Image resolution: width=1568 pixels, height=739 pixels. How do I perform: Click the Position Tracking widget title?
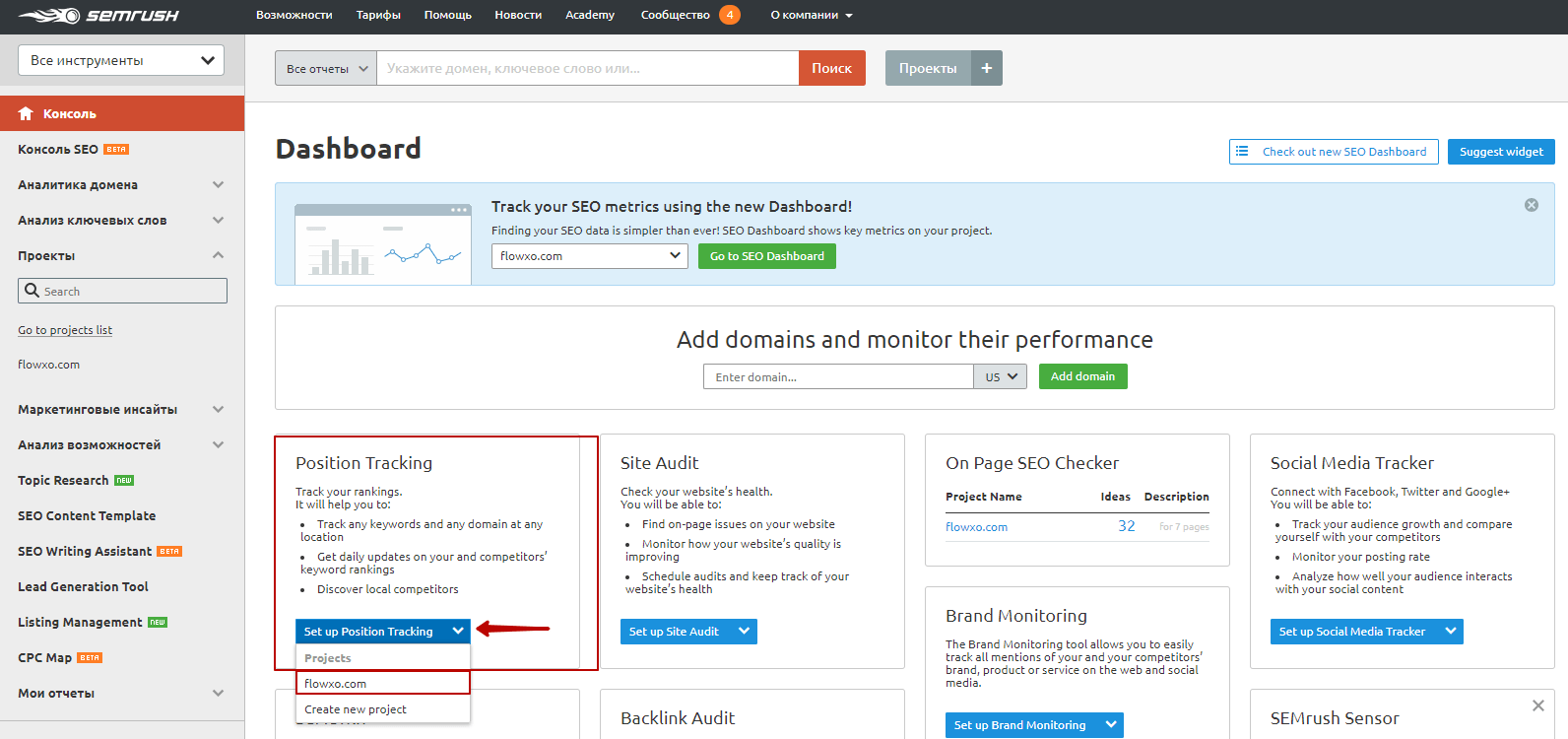pyautogui.click(x=363, y=463)
